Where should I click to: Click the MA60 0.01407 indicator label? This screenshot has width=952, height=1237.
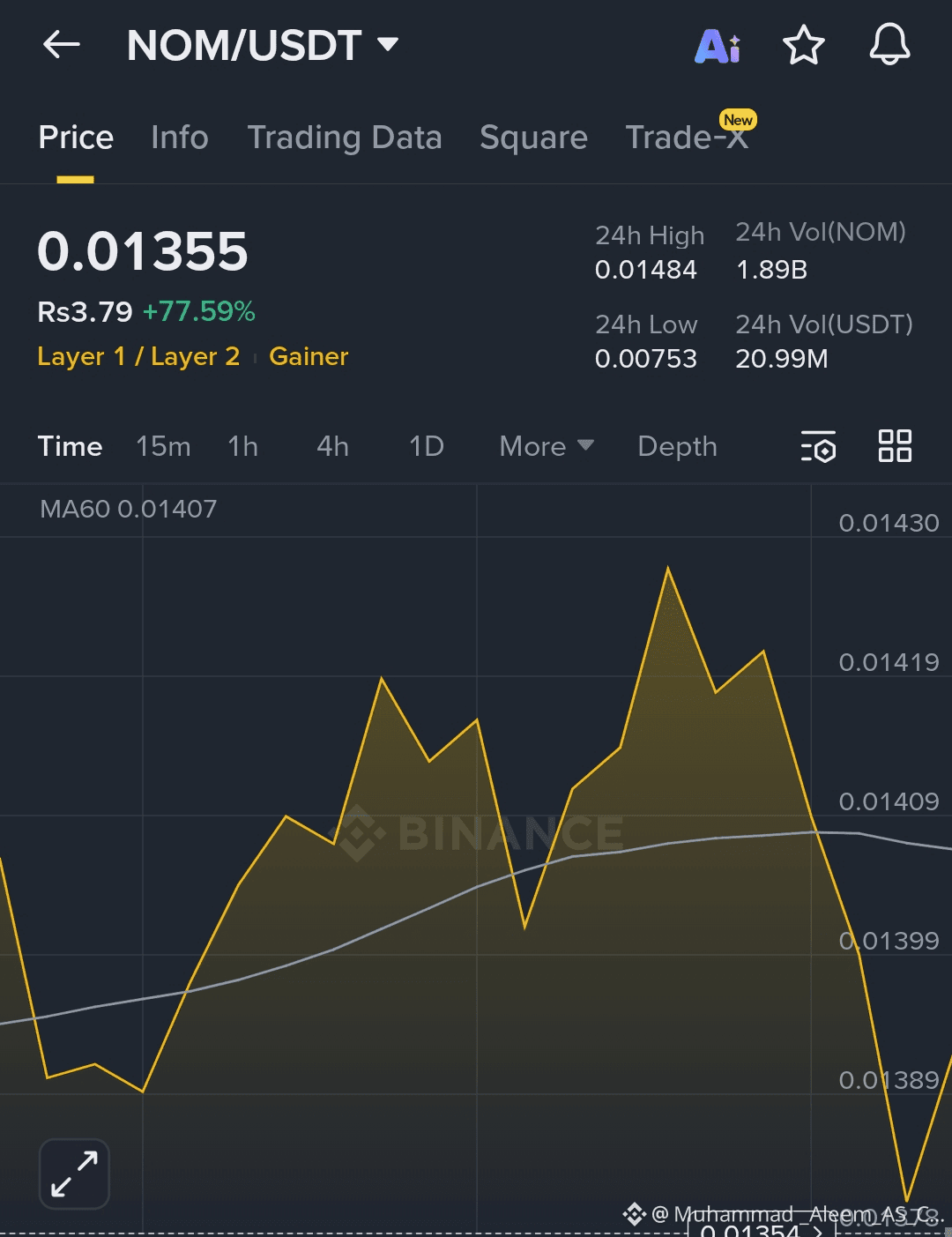click(129, 509)
